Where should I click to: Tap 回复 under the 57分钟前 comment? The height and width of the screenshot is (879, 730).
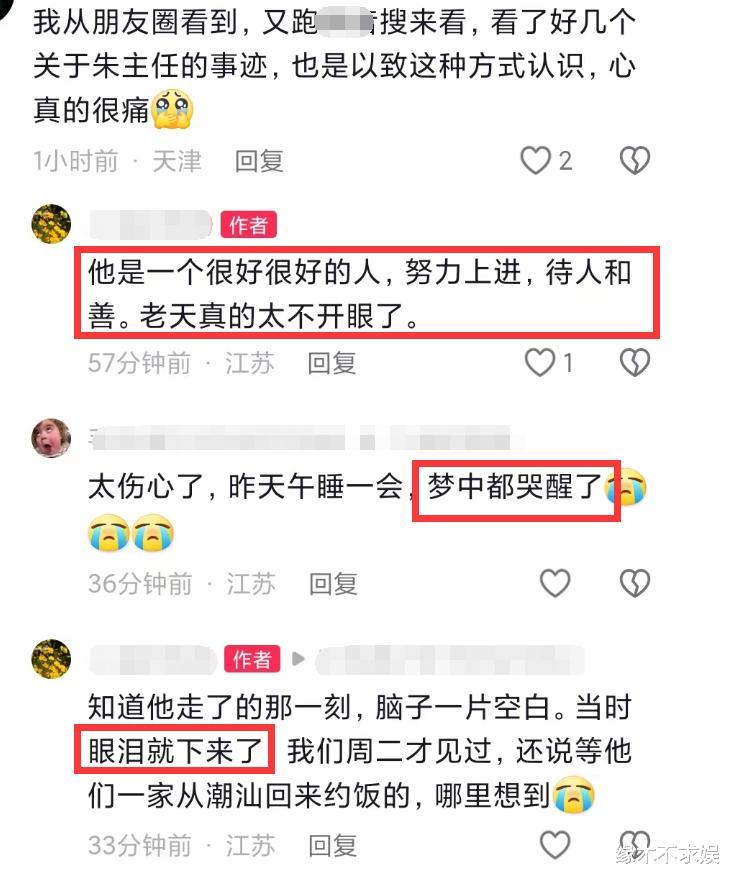point(332,363)
